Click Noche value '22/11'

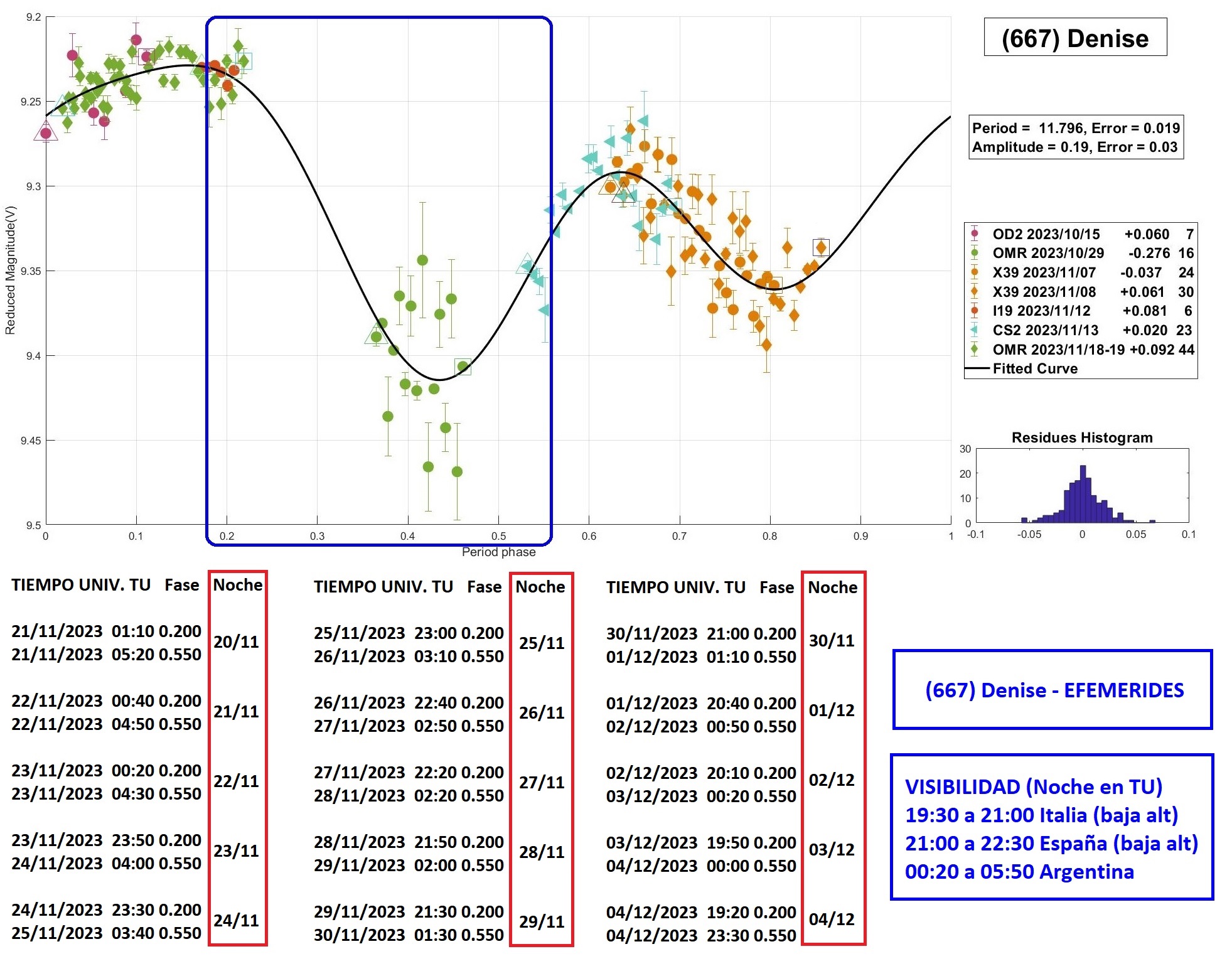pyautogui.click(x=236, y=781)
